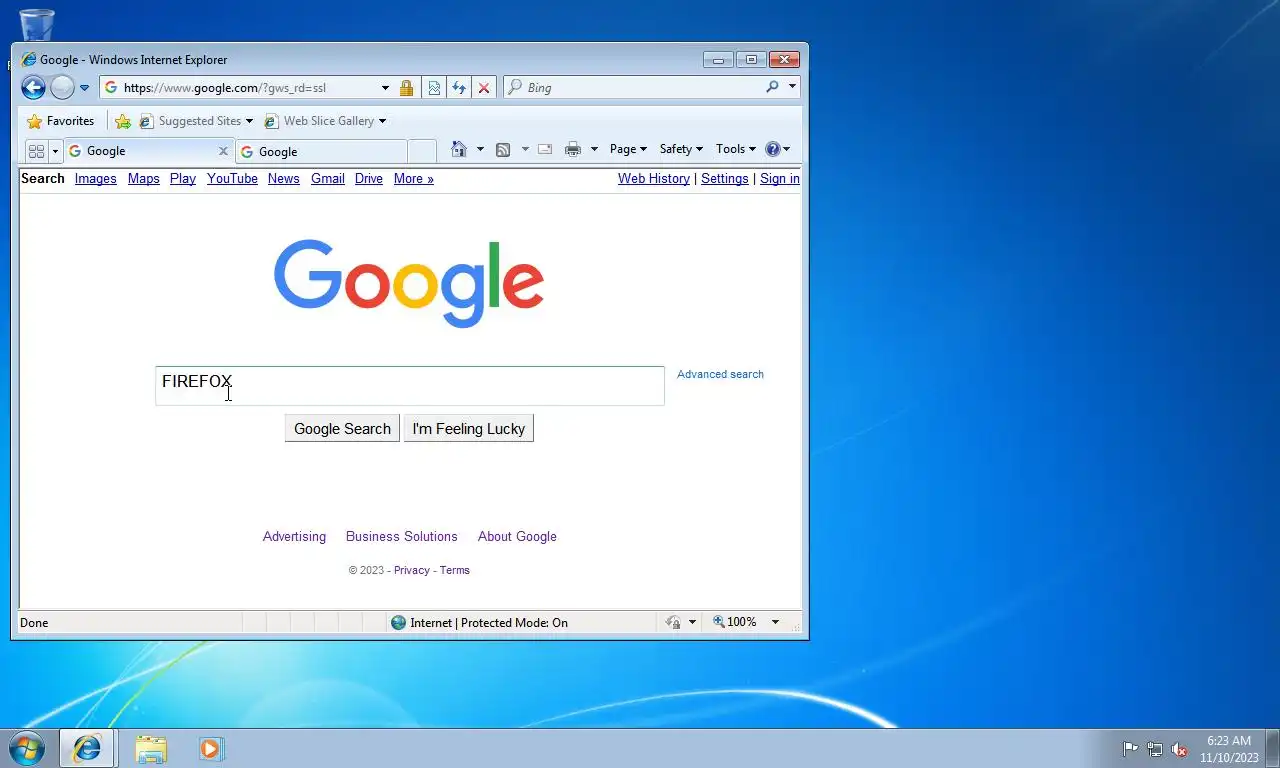The image size is (1280, 768).
Task: Open the Business Solutions link
Action: [402, 537]
